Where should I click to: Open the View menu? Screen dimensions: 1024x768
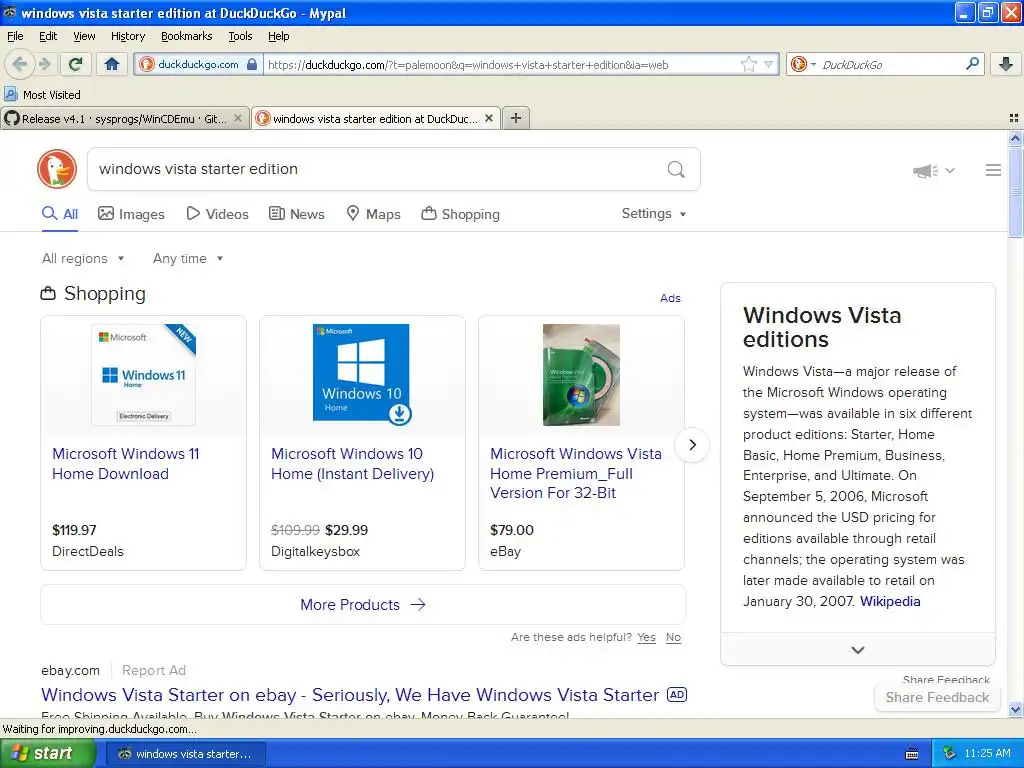click(x=84, y=36)
